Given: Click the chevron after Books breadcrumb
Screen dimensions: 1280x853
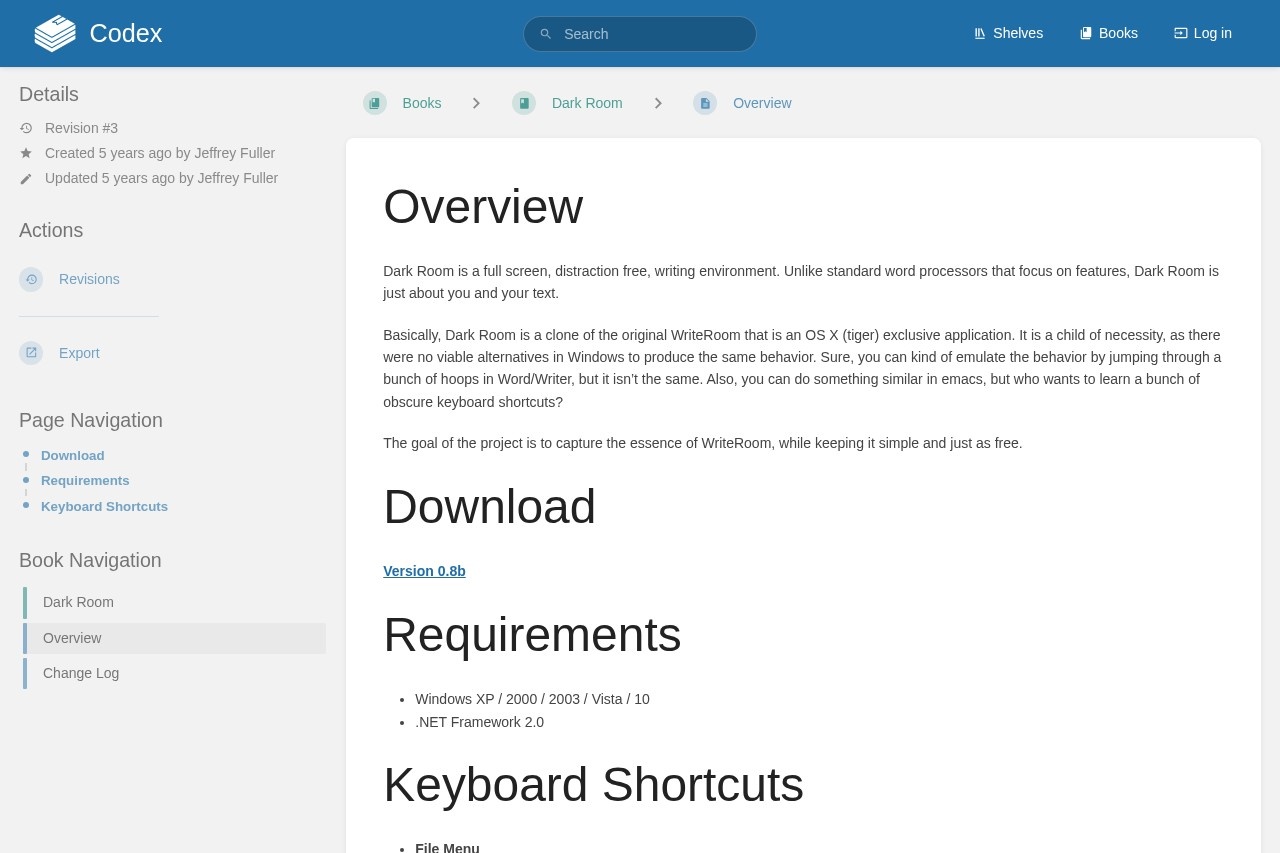Looking at the screenshot, I should [476, 103].
